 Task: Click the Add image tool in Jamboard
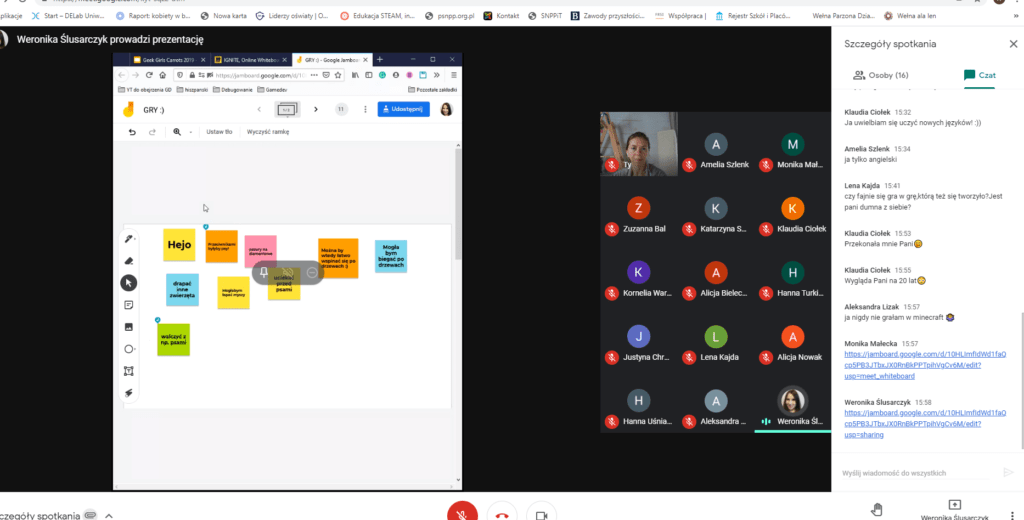129,327
